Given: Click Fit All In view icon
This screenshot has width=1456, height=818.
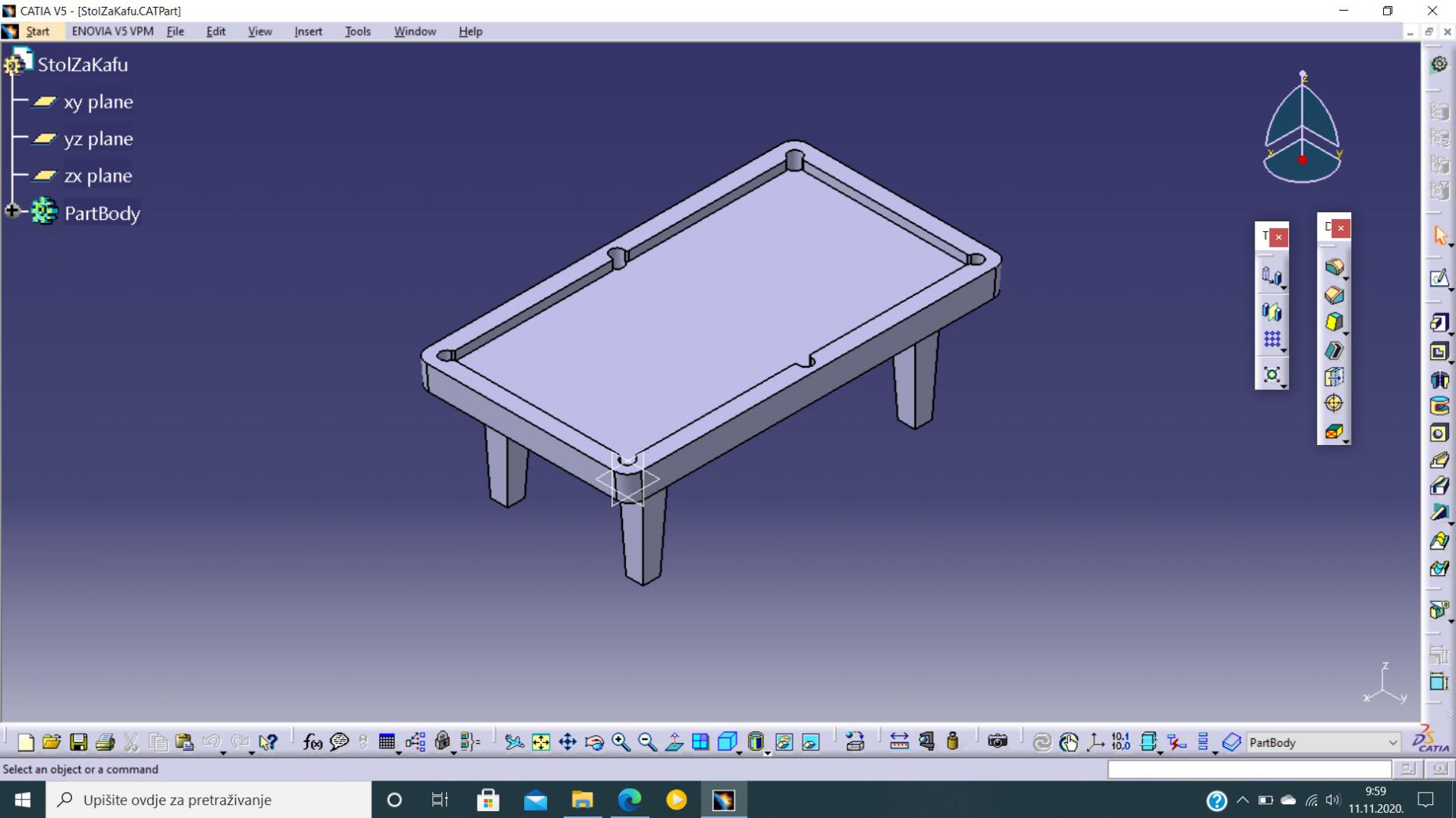Looking at the screenshot, I should [x=541, y=742].
